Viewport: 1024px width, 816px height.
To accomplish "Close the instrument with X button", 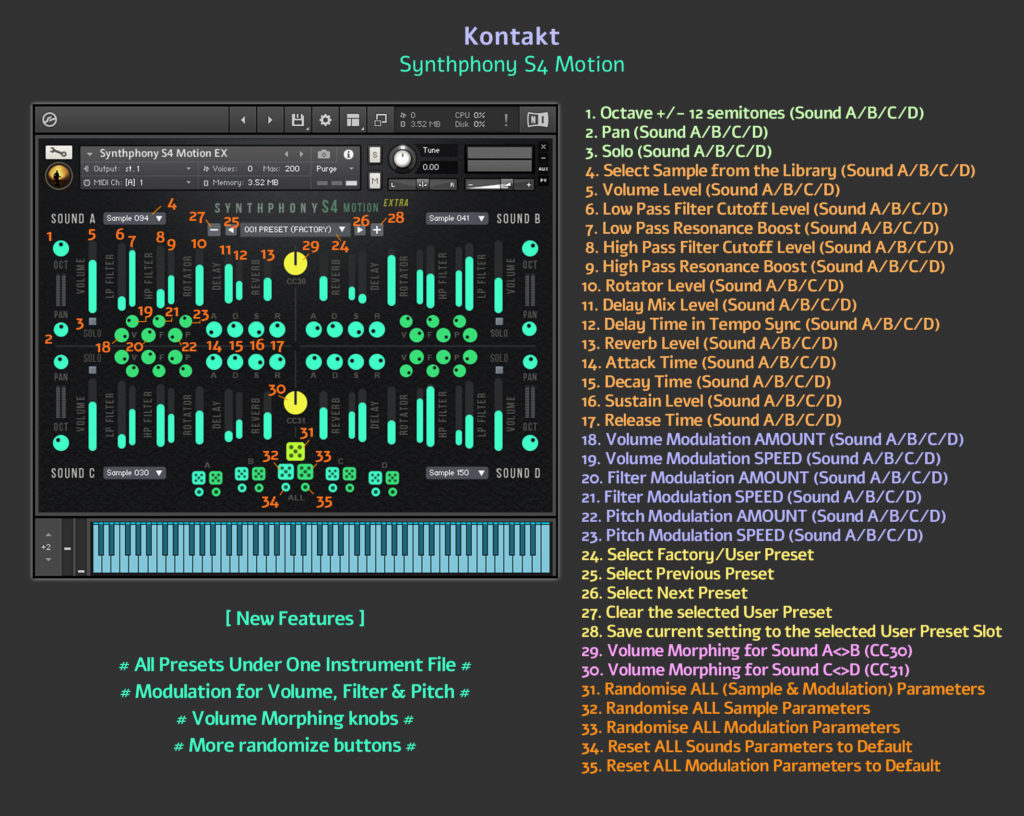I will pos(543,147).
